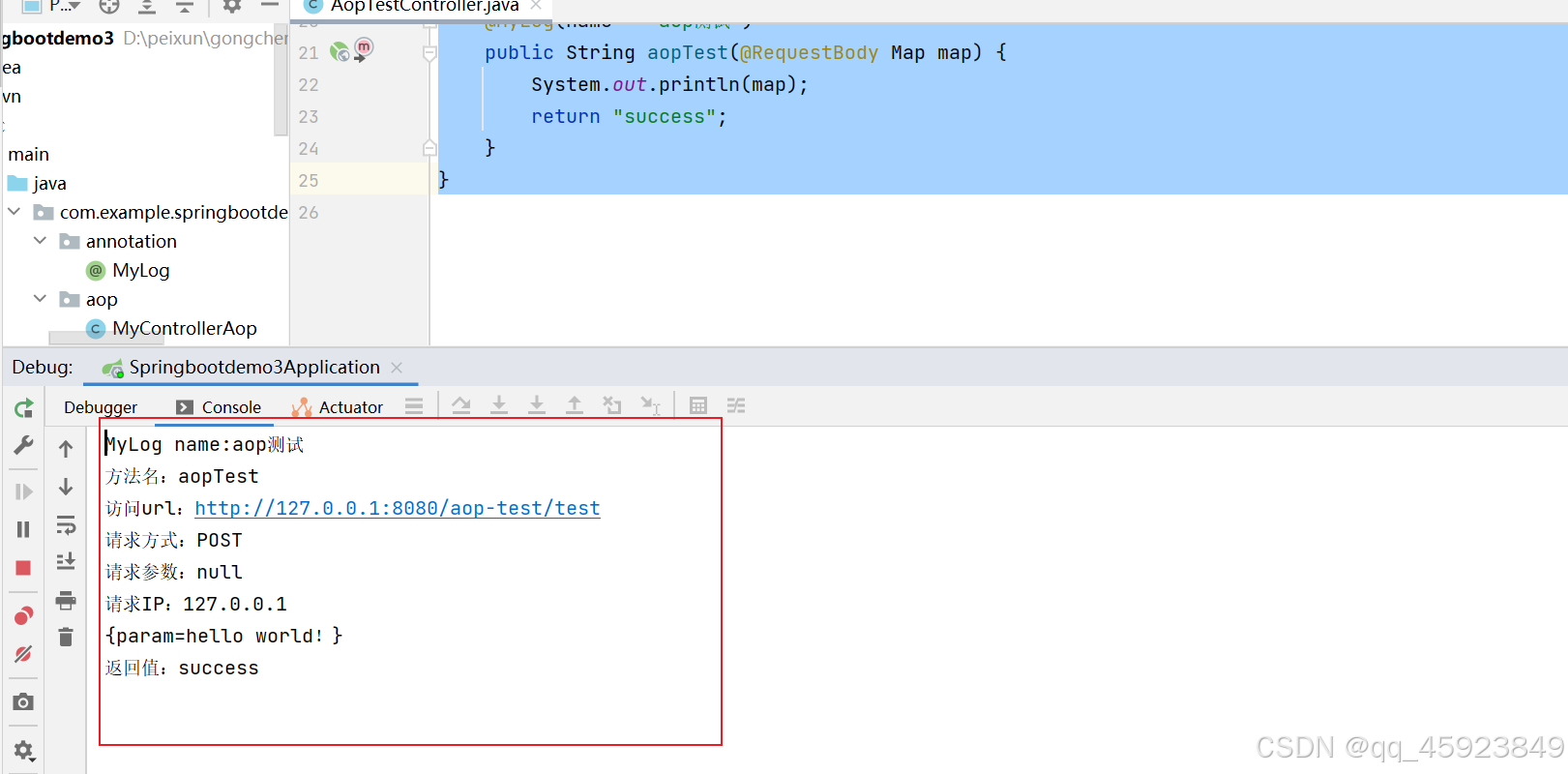This screenshot has width=1568, height=774.
Task: Pause the running program
Action: pyautogui.click(x=24, y=529)
